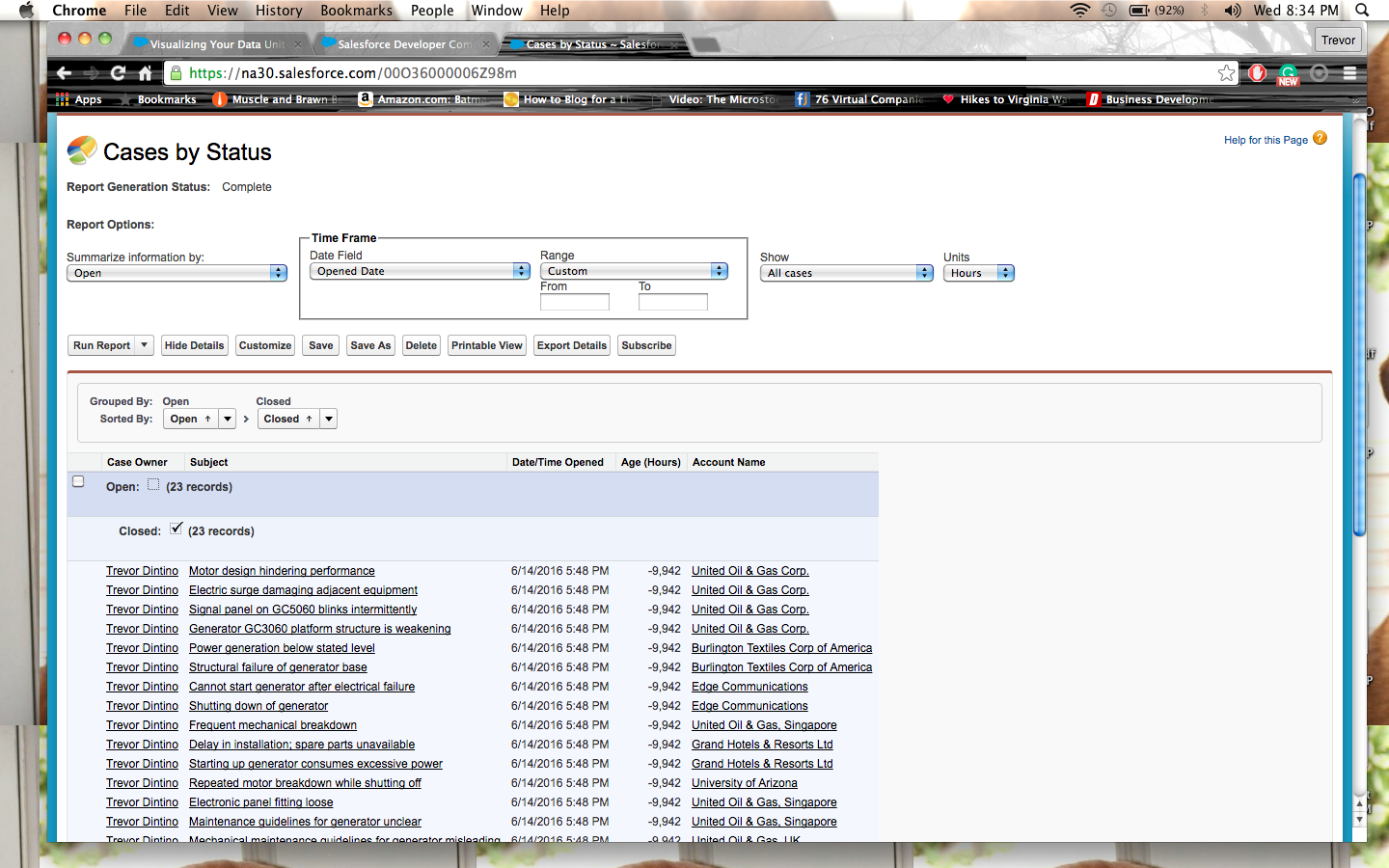The image size is (1389, 868).
Task: Open the Date Field dropdown
Action: pyautogui.click(x=421, y=271)
